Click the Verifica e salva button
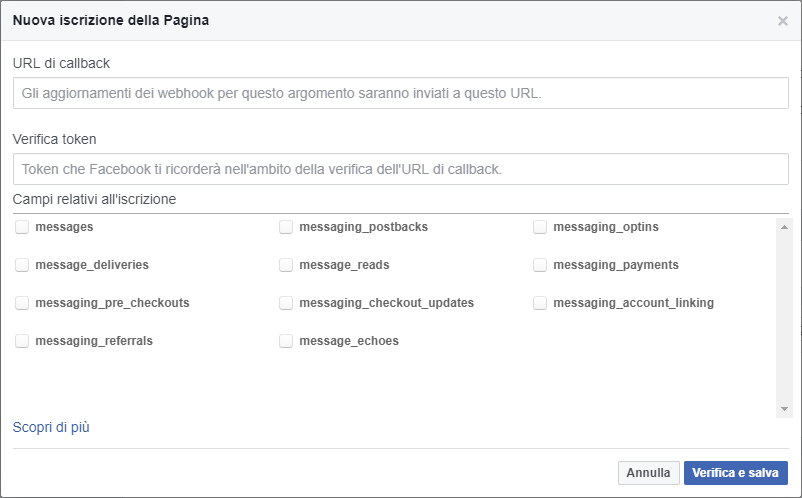 click(736, 472)
